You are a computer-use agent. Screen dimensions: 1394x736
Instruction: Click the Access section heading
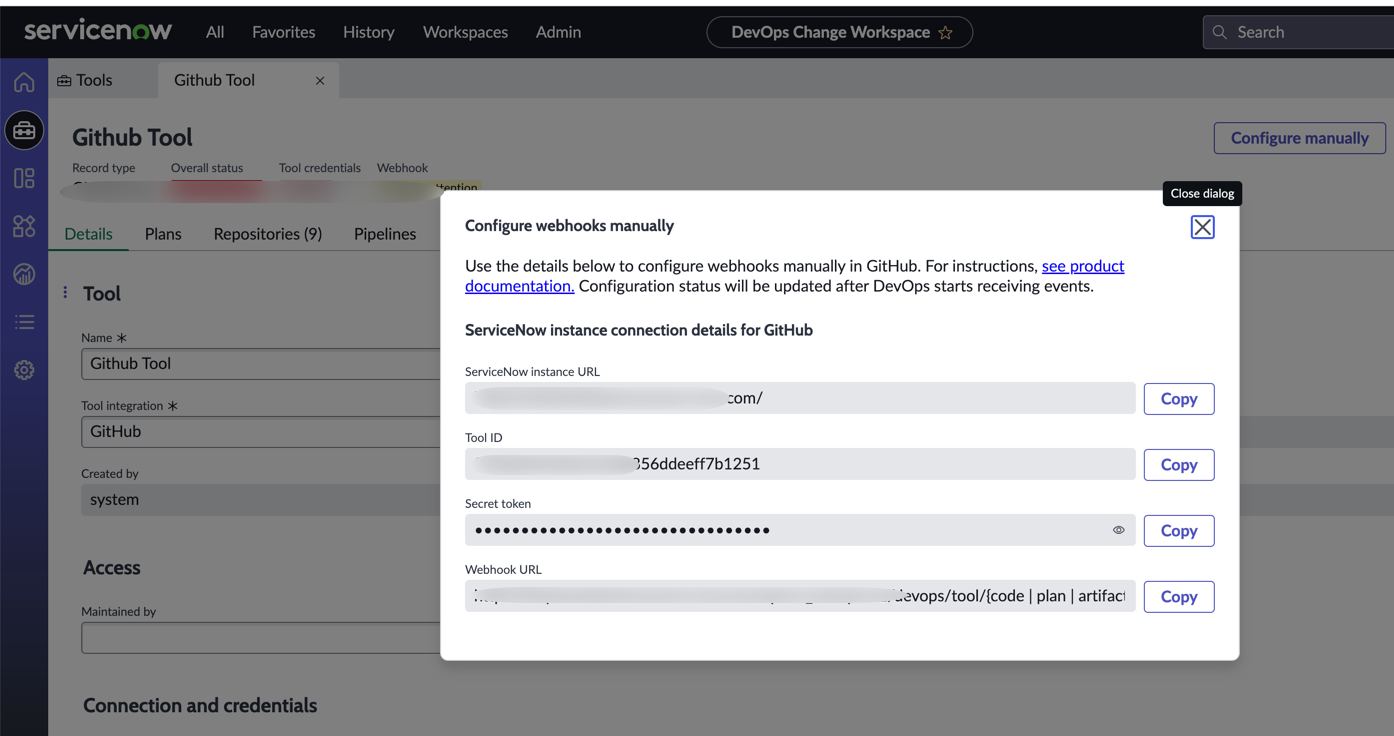(111, 568)
